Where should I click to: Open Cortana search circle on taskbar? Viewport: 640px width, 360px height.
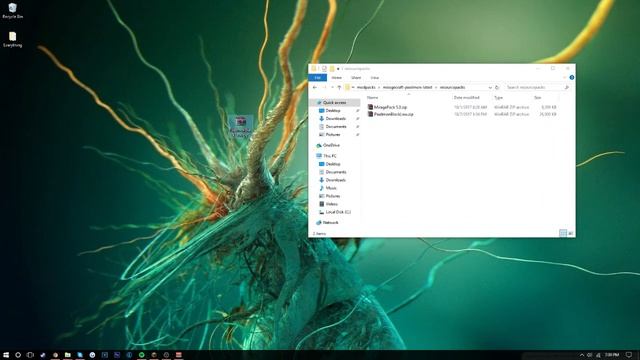pyautogui.click(x=18, y=355)
